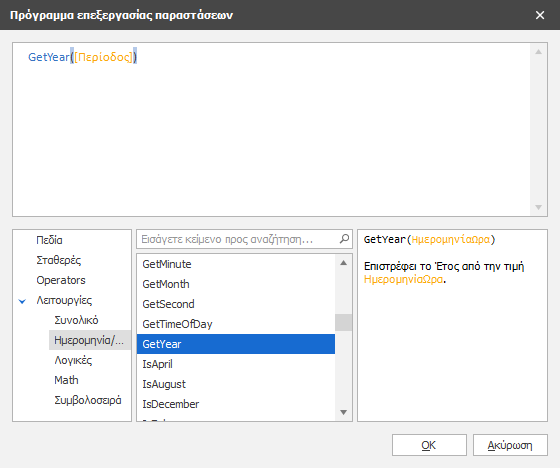560x468 pixels.
Task: Click the search magnifier icon
Action: [344, 239]
